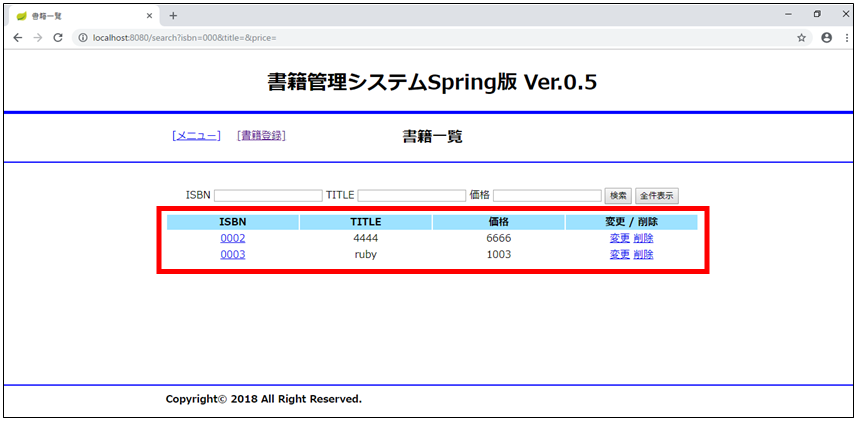Click the browser back arrow
Viewport: 858px width, 421px height.
17,37
